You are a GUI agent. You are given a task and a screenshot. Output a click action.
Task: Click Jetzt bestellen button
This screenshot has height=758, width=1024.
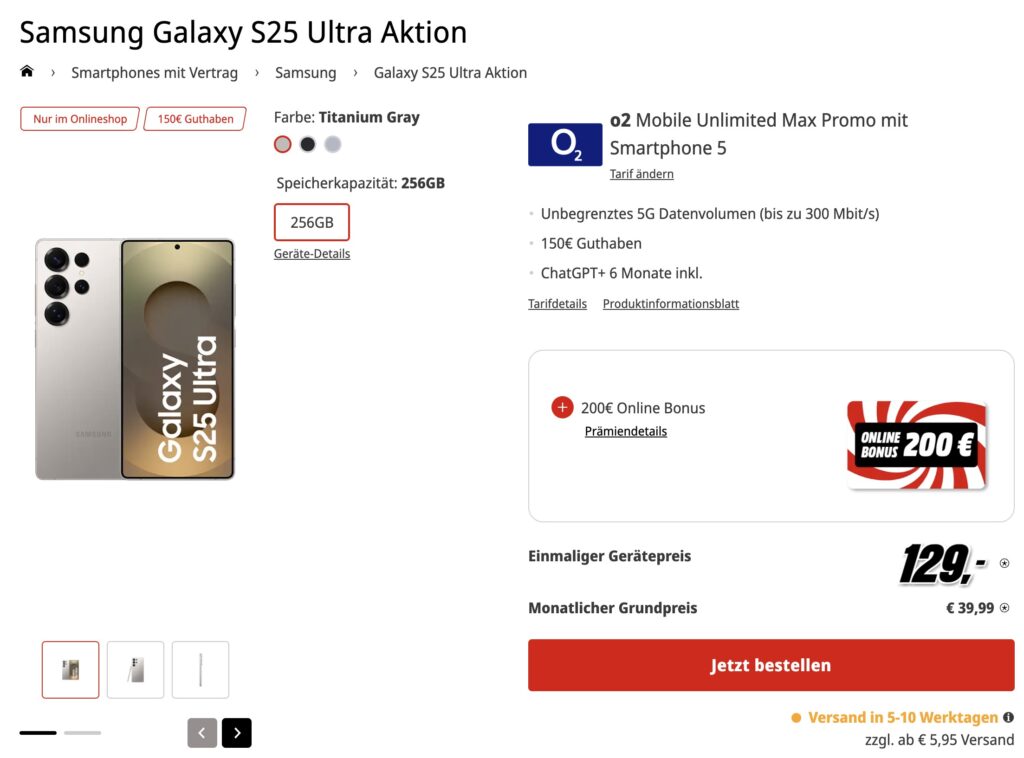point(771,665)
